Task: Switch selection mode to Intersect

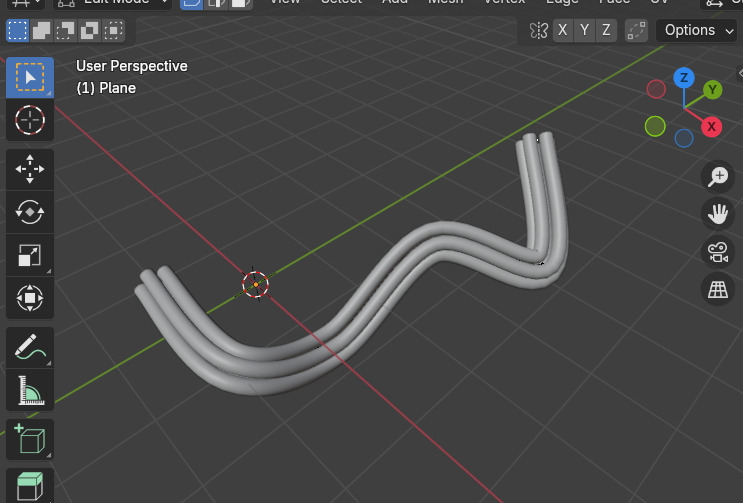Action: click(113, 30)
